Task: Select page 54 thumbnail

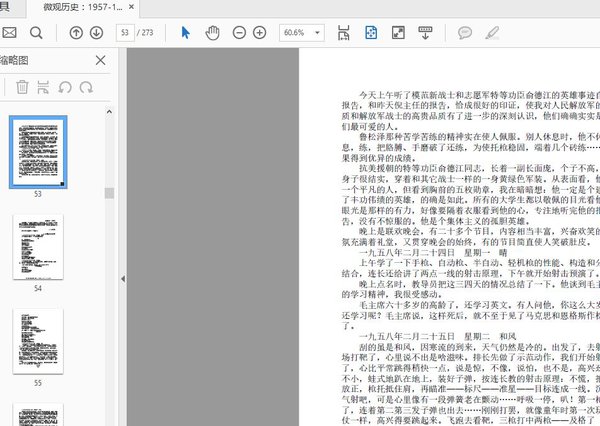Action: tap(38, 247)
